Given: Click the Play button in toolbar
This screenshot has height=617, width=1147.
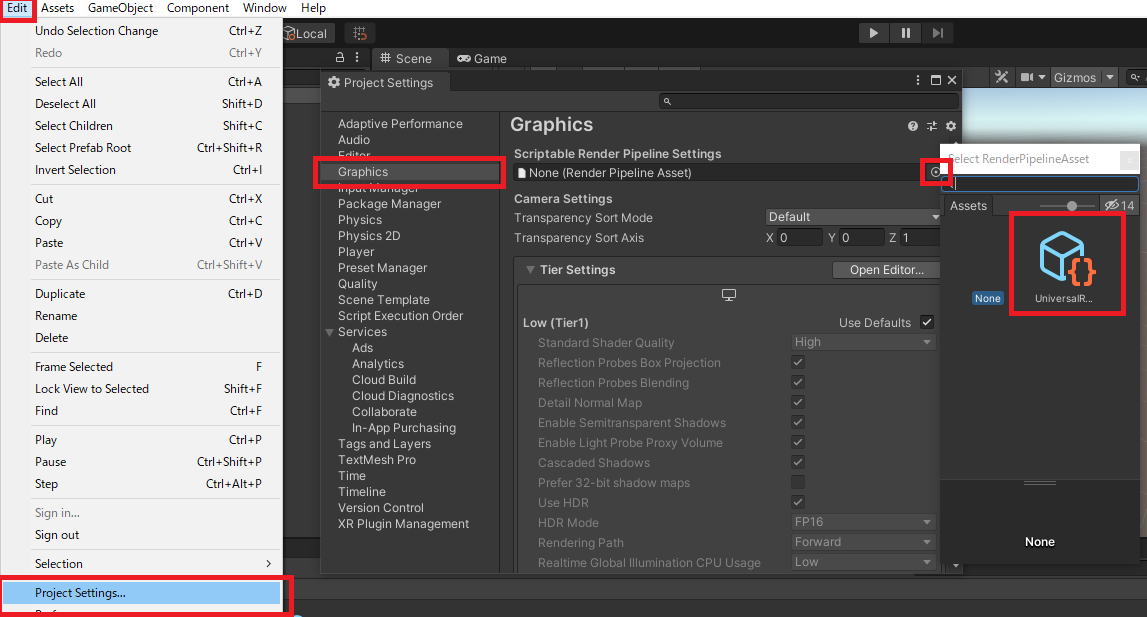Looking at the screenshot, I should point(873,33).
